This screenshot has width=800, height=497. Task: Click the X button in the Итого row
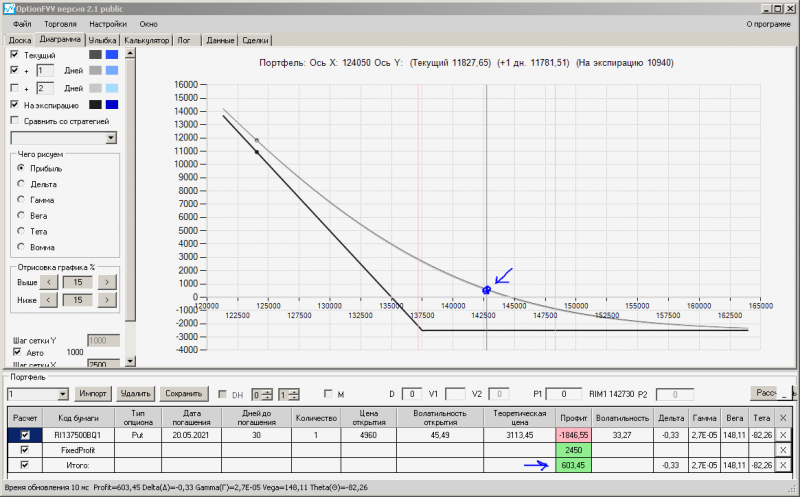click(783, 465)
